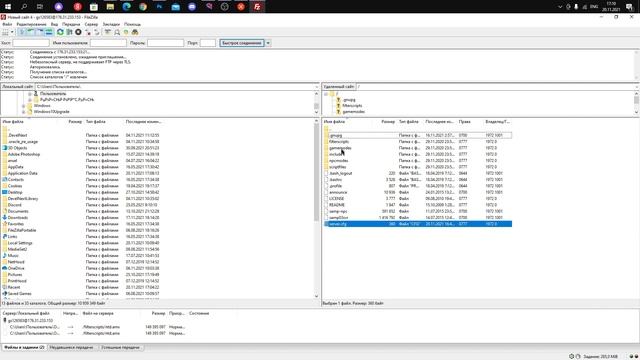
Task: Click the FileZilla icon in the Windows taskbar
Action: pyautogui.click(x=257, y=7)
